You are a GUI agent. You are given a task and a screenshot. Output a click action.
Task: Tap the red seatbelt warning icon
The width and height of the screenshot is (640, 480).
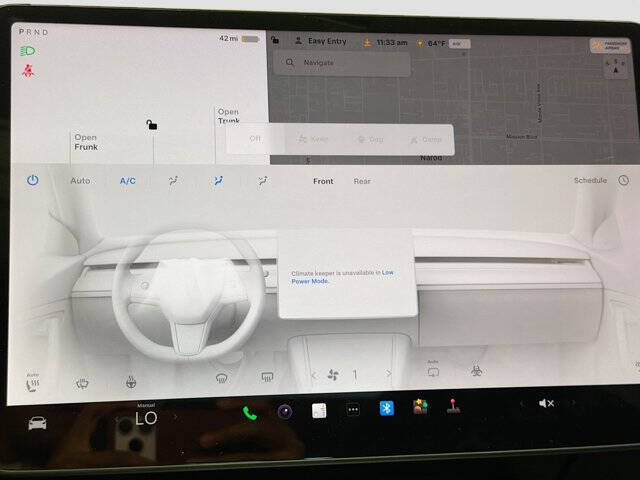point(28,71)
